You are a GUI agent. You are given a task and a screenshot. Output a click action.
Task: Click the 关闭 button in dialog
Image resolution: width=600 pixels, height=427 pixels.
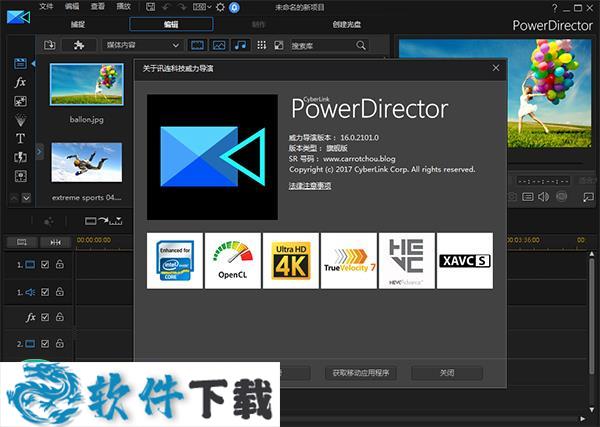coord(446,372)
